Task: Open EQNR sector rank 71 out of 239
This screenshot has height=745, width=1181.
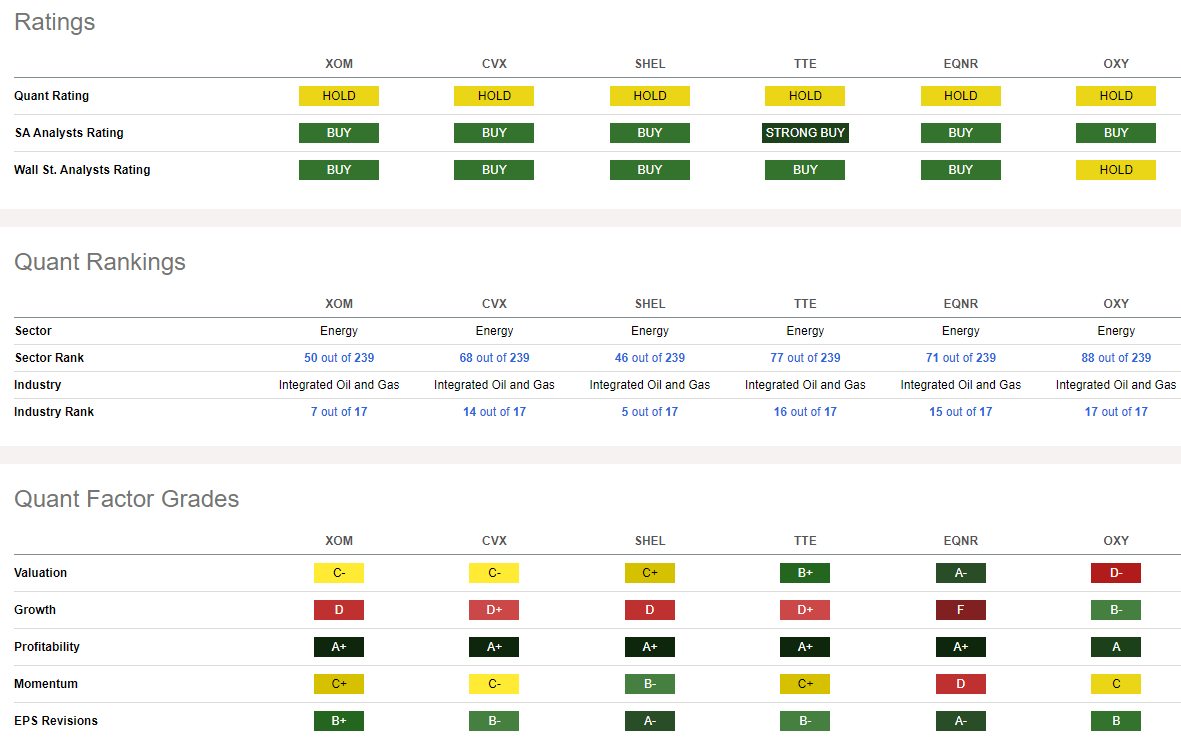Action: click(960, 358)
